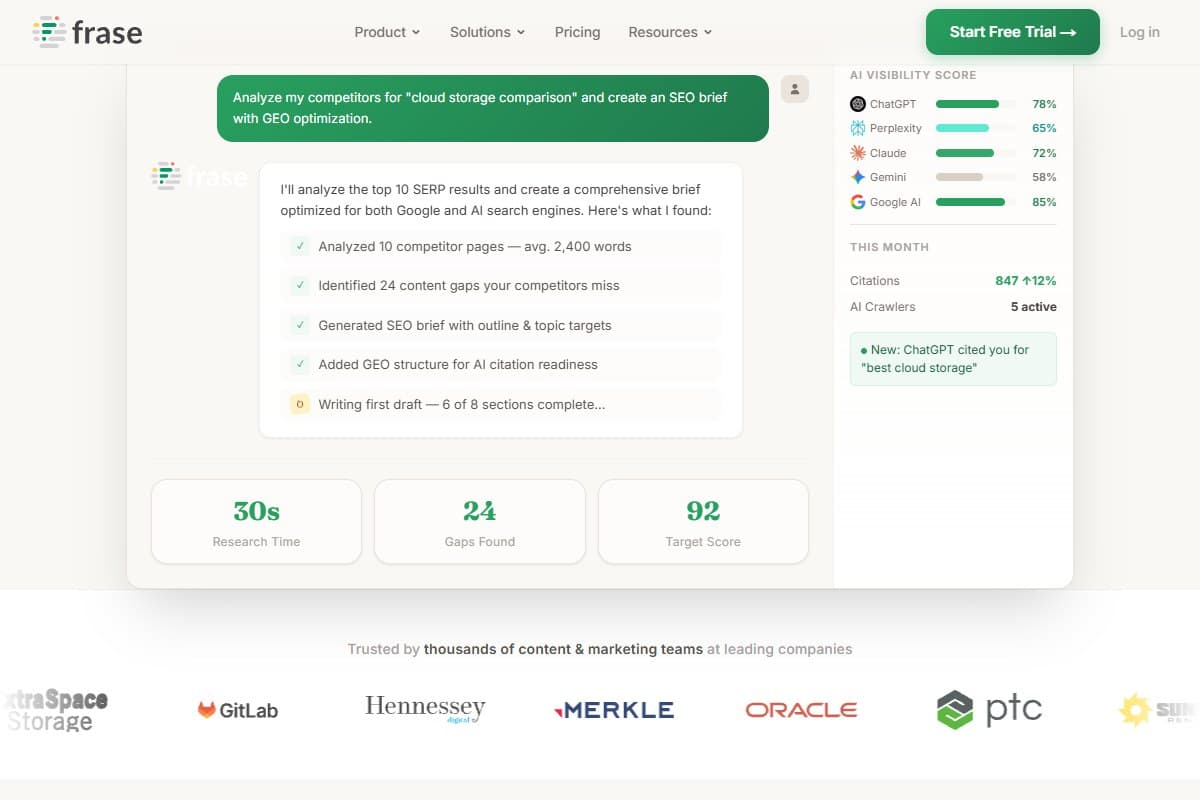
Task: Click the ChatGPT cited you notification
Action: coord(953,359)
